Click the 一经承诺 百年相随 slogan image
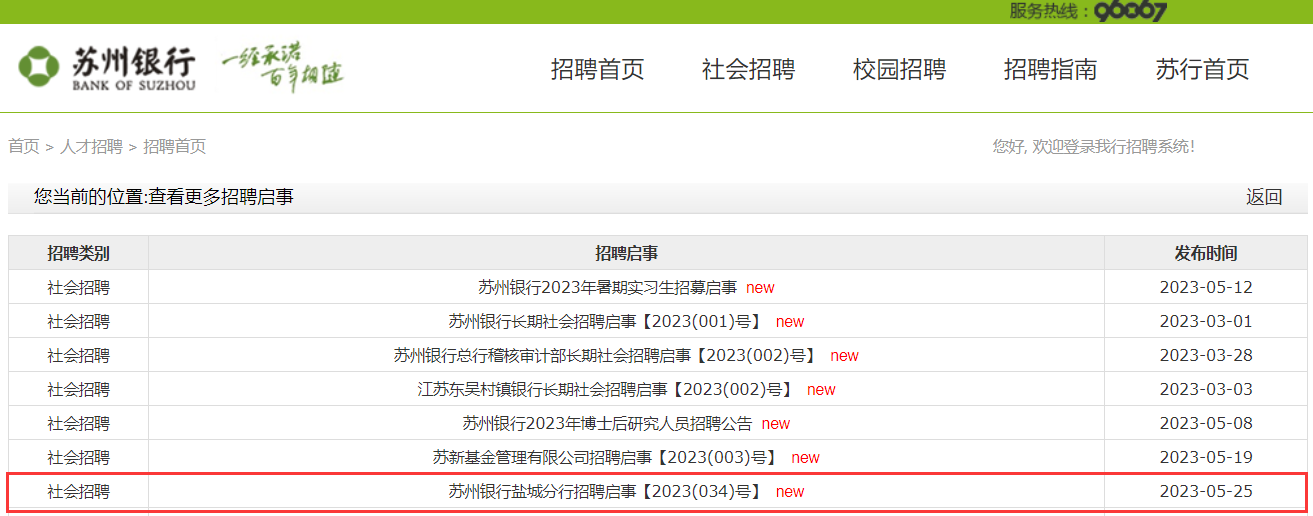1313x516 pixels. 282,68
